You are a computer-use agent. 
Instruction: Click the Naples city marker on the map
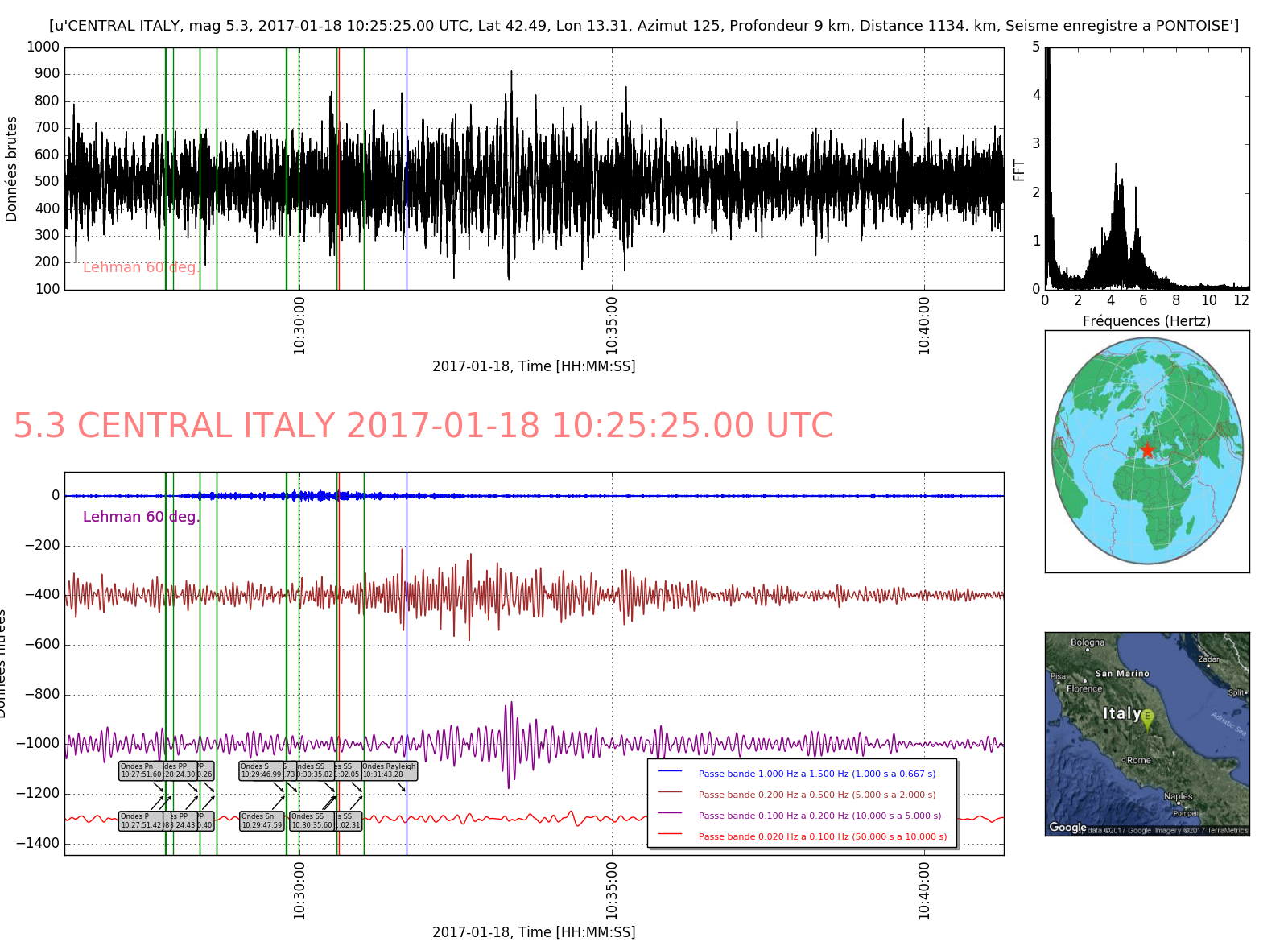tap(1179, 803)
